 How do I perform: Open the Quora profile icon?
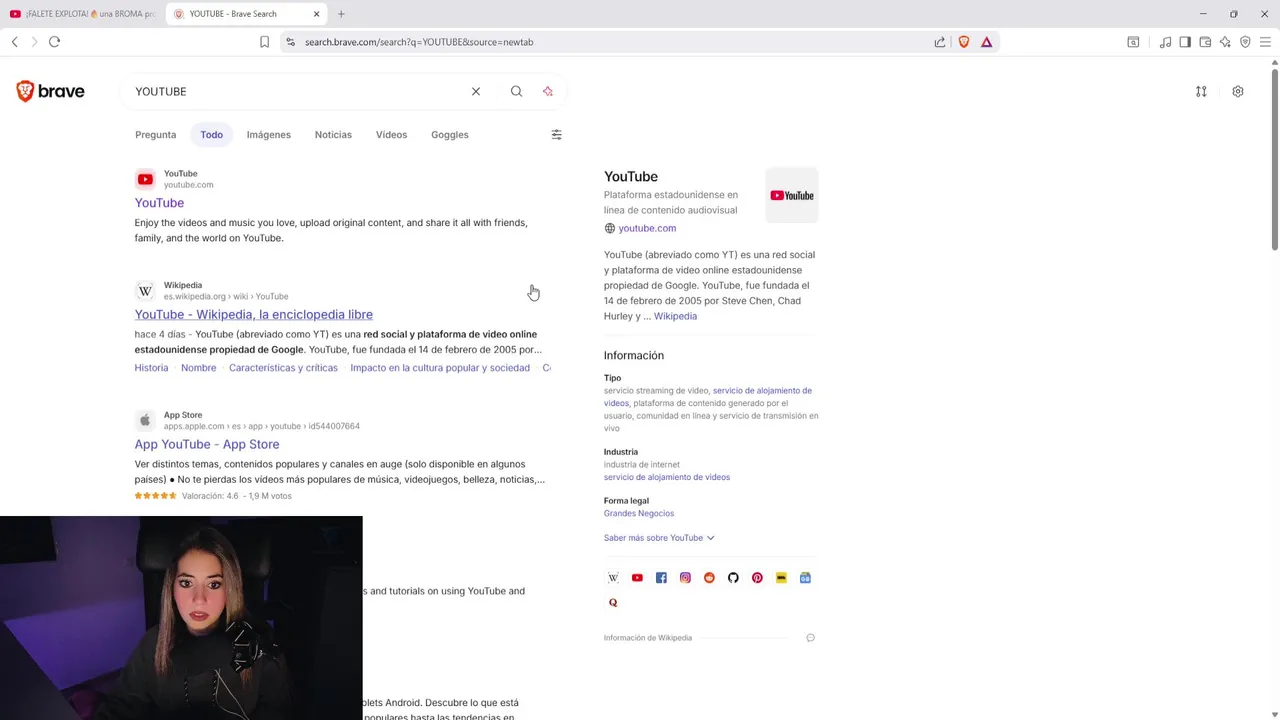613,602
